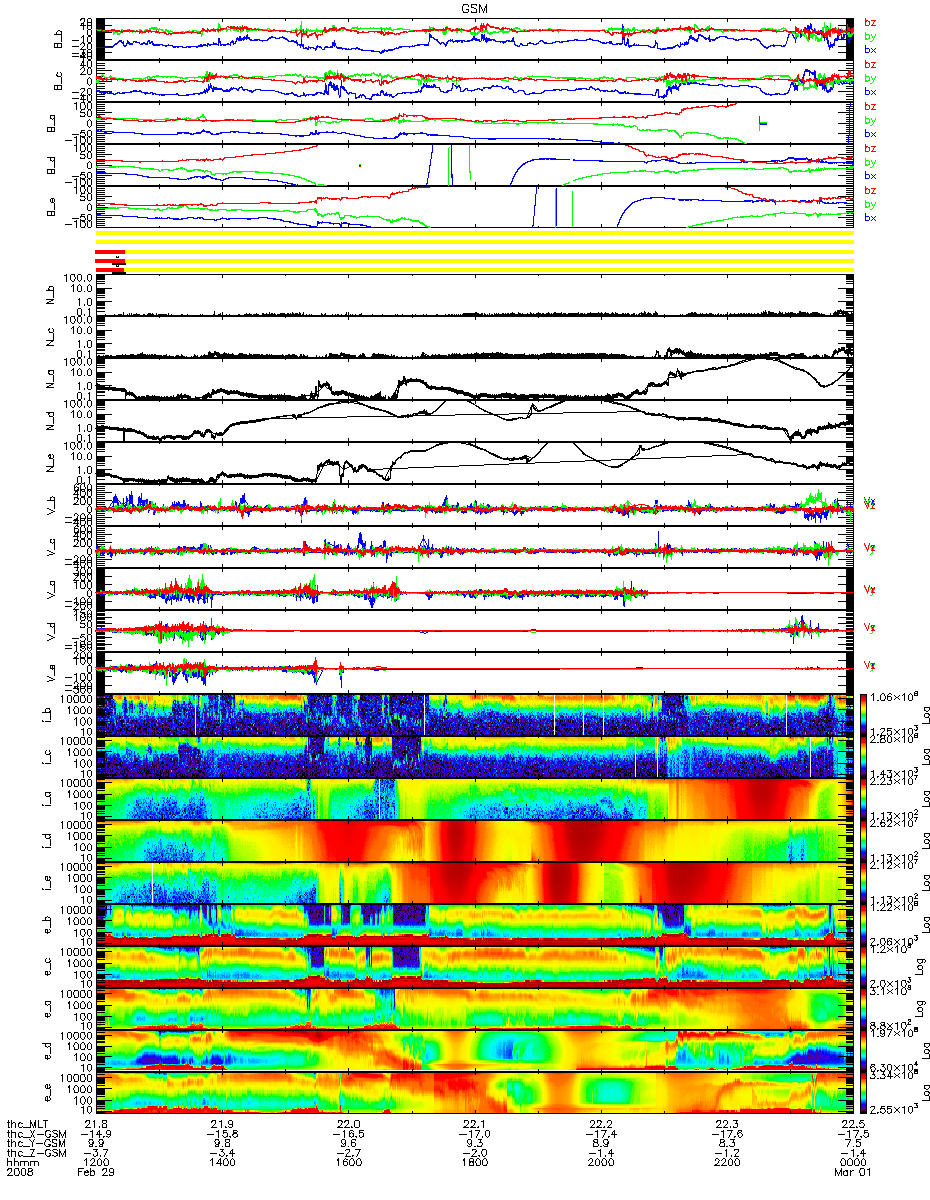
Task: Click the red bz legend of B_b
Action: pos(870,22)
